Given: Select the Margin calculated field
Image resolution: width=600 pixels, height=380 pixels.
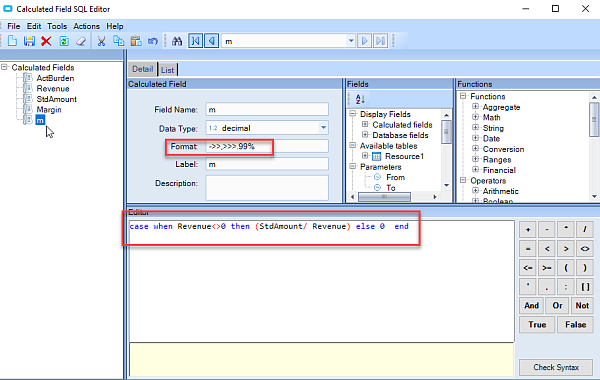Looking at the screenshot, I should click(49, 110).
